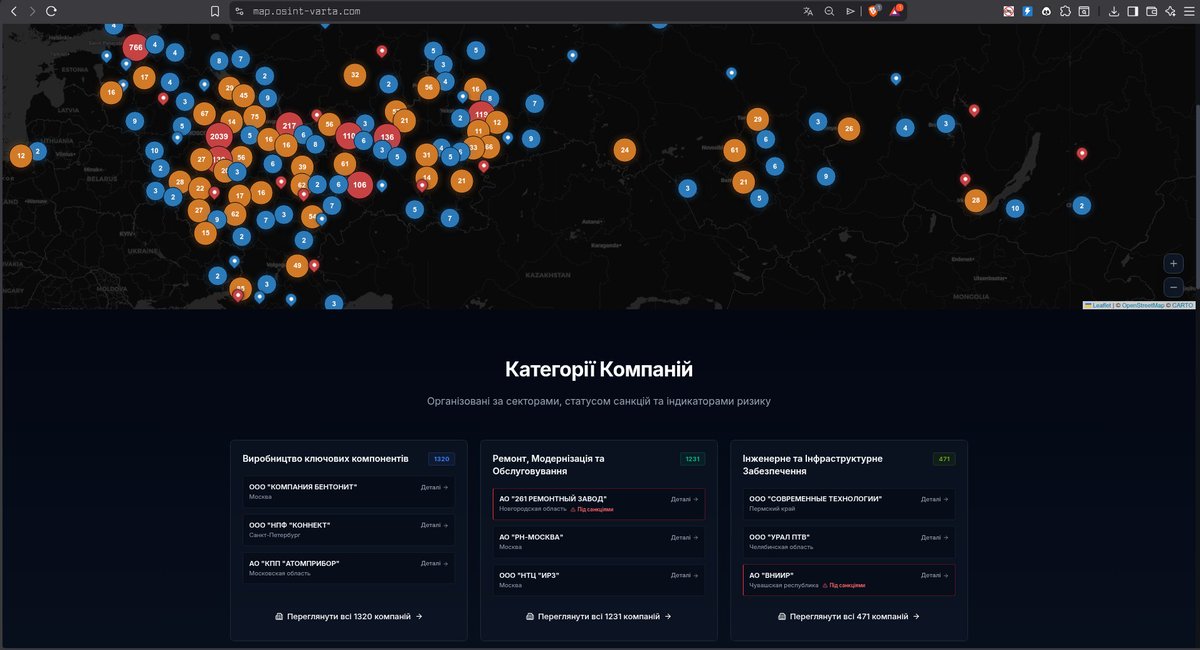Image resolution: width=1200 pixels, height=650 pixels.
Task: Open Деталі for ООО "УРАЛ ПТВ"
Action: [x=935, y=537]
